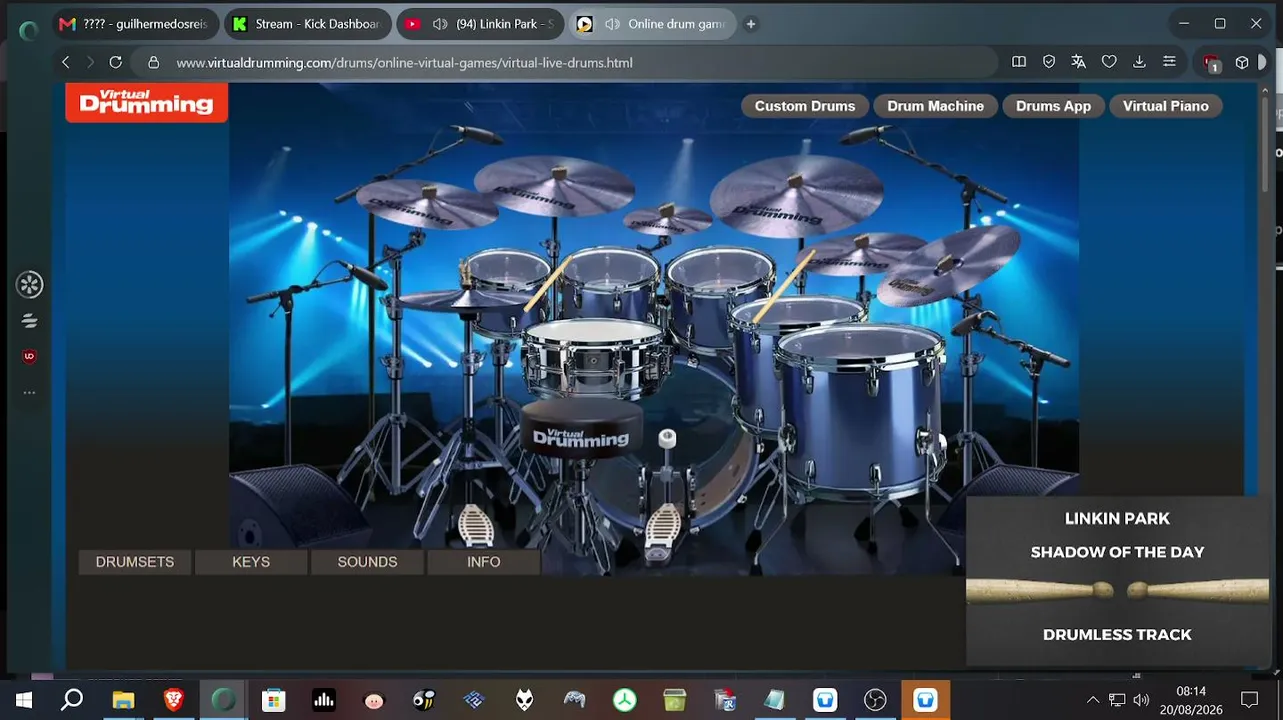Screen dimensions: 1283x720
Task: Open a new browser tab
Action: 751,24
